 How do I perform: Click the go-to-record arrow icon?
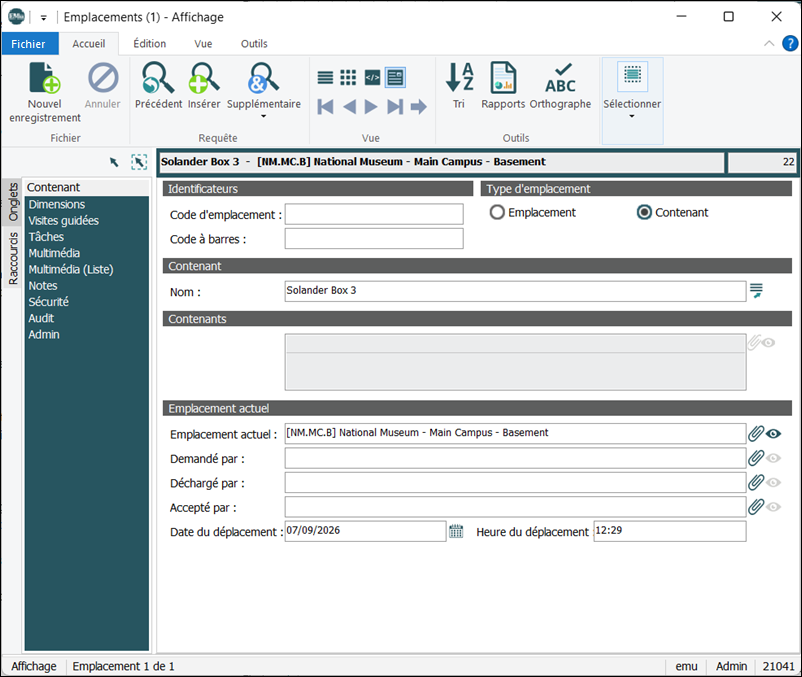pyautogui.click(x=419, y=107)
